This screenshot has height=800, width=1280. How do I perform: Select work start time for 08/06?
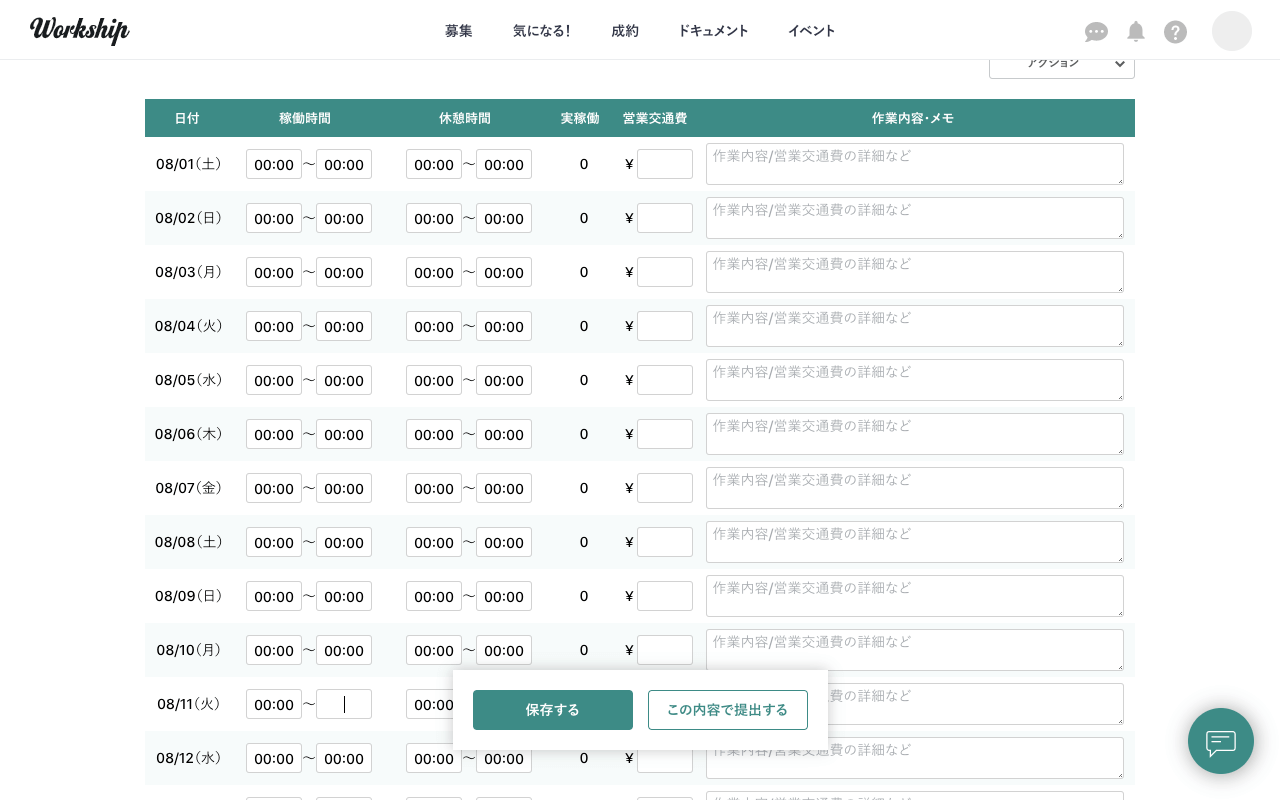[274, 434]
